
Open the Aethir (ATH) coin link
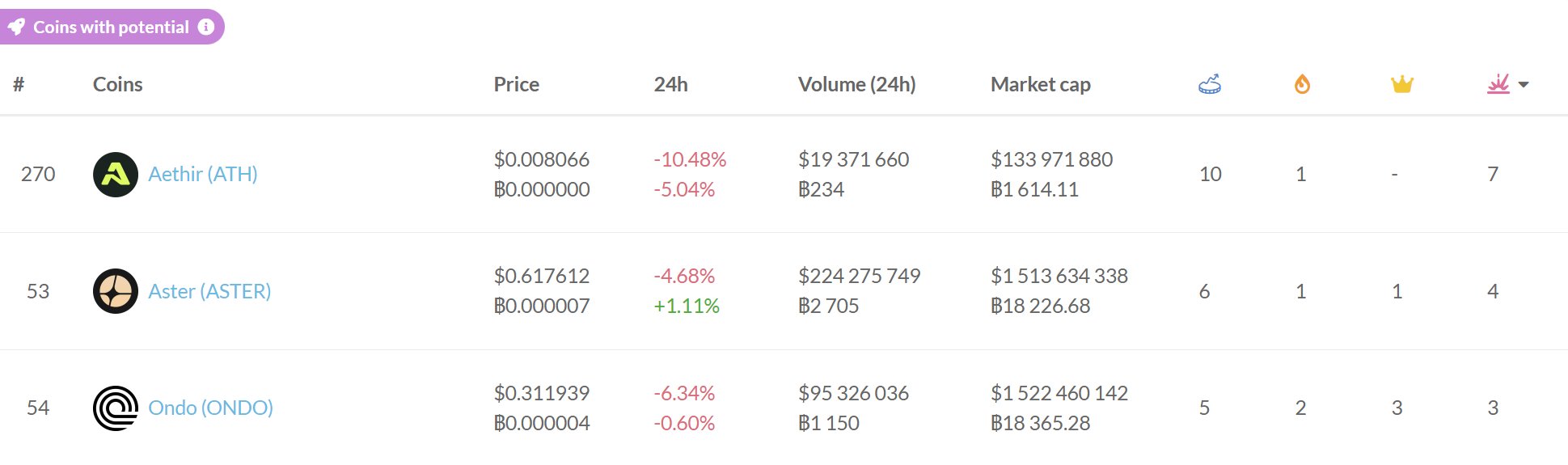click(203, 175)
